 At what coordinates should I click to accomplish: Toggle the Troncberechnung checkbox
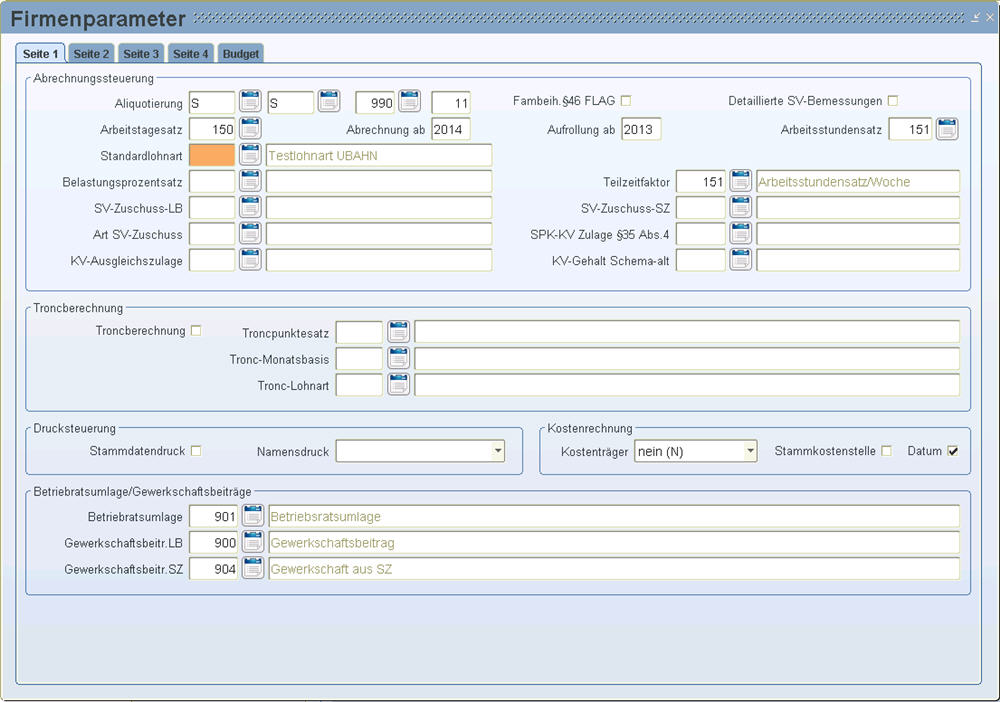[x=196, y=331]
